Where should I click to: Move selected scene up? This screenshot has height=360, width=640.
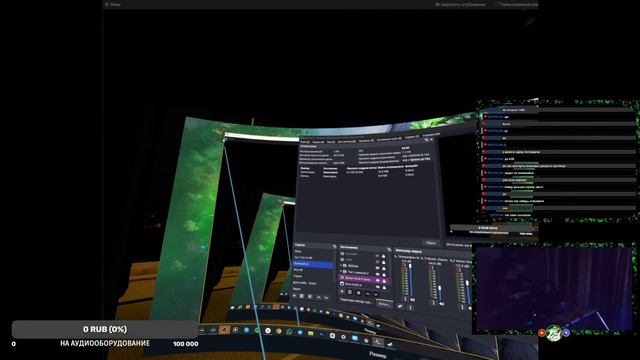click(318, 297)
